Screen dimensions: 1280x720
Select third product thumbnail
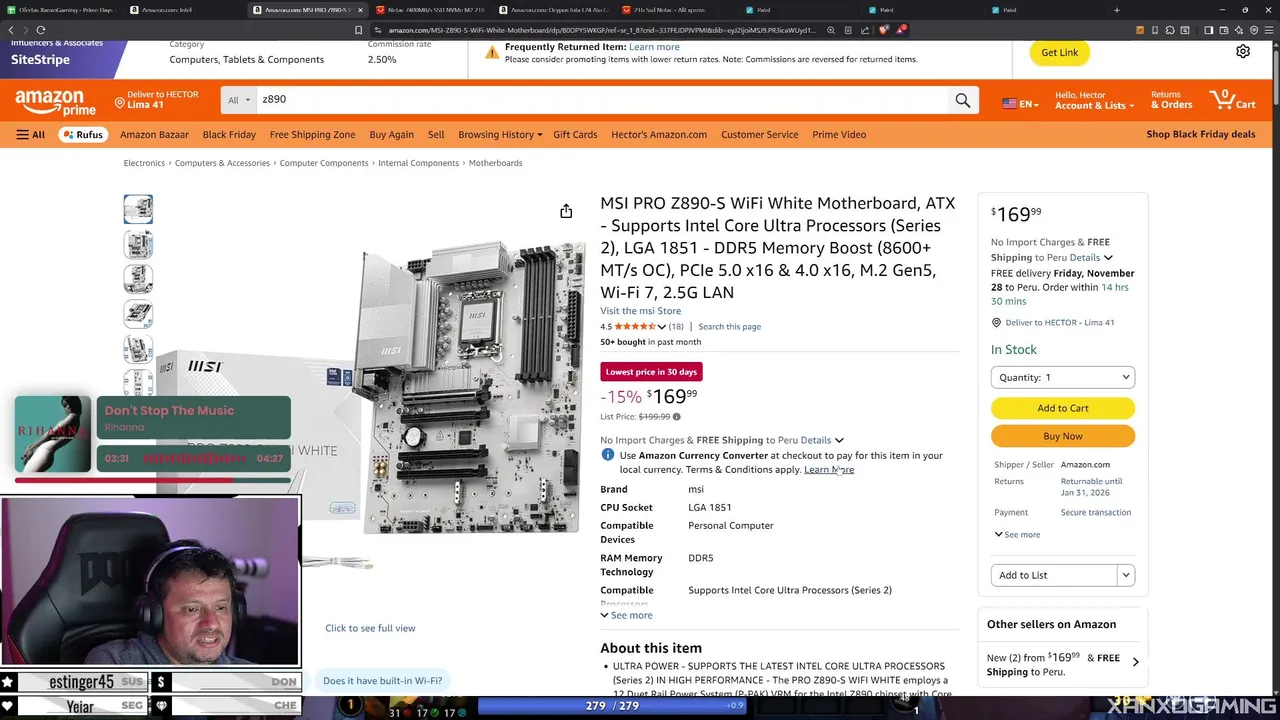[138, 279]
